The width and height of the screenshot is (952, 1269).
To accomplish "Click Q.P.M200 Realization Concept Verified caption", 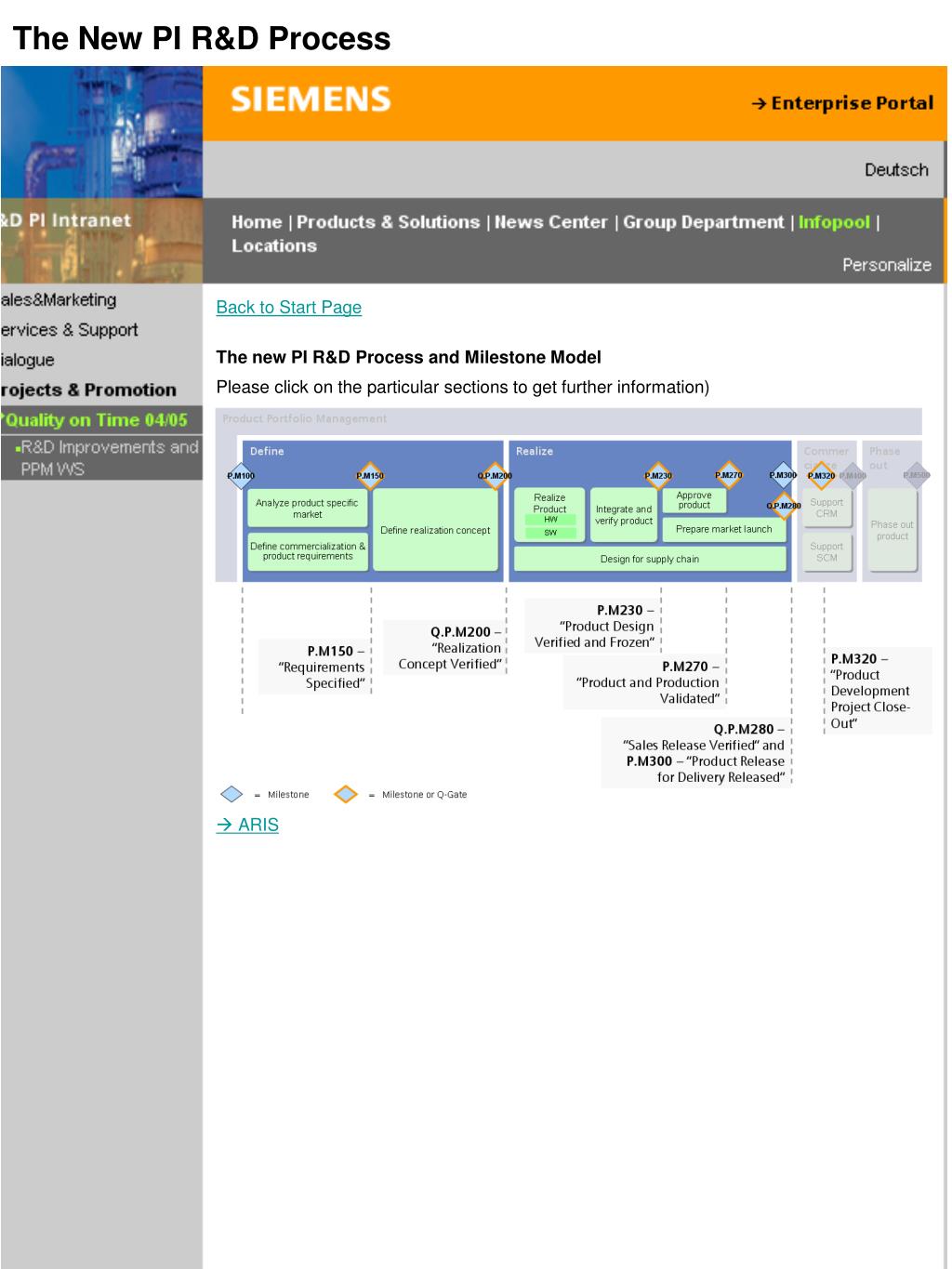I will (x=444, y=647).
